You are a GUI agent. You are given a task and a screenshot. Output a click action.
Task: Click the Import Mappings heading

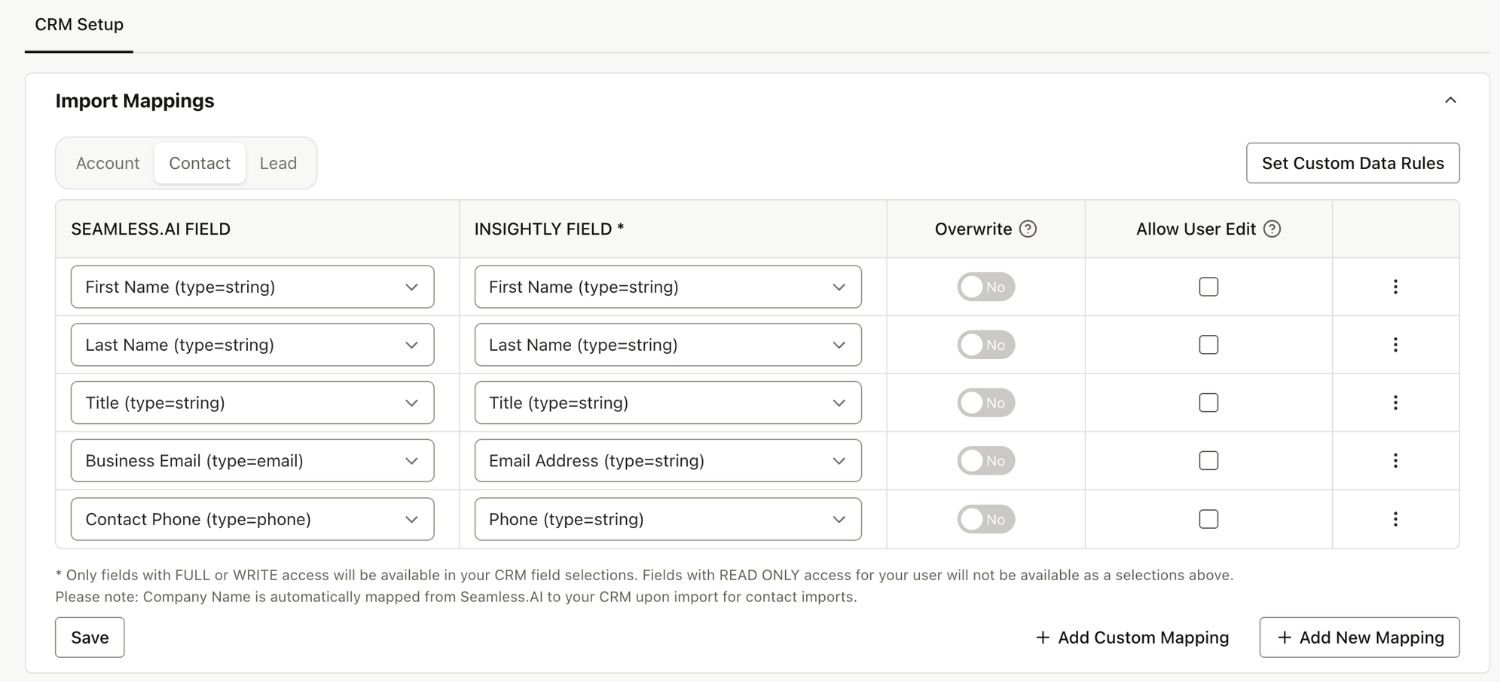click(135, 101)
